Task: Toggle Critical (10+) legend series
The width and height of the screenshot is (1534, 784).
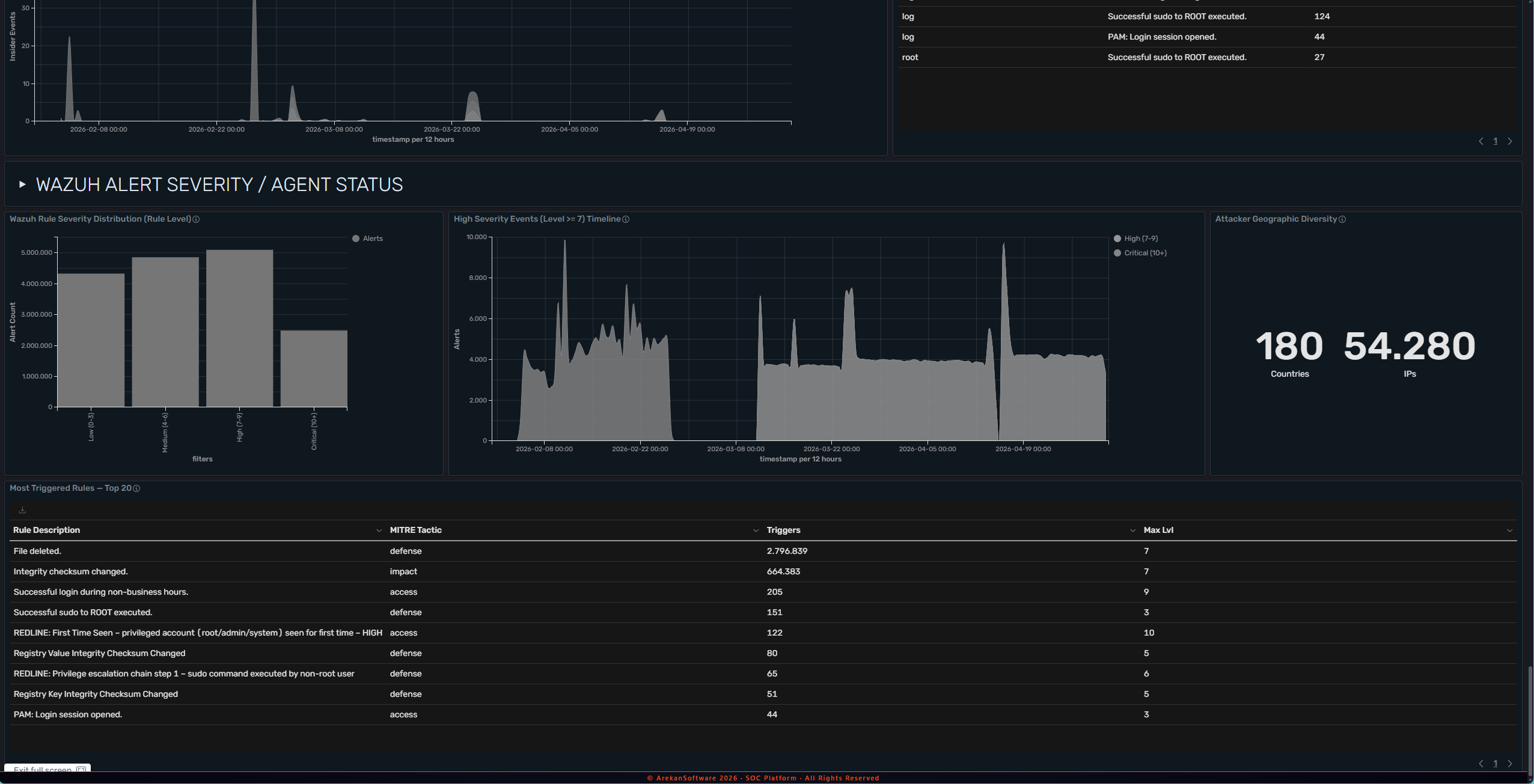Action: (1140, 253)
